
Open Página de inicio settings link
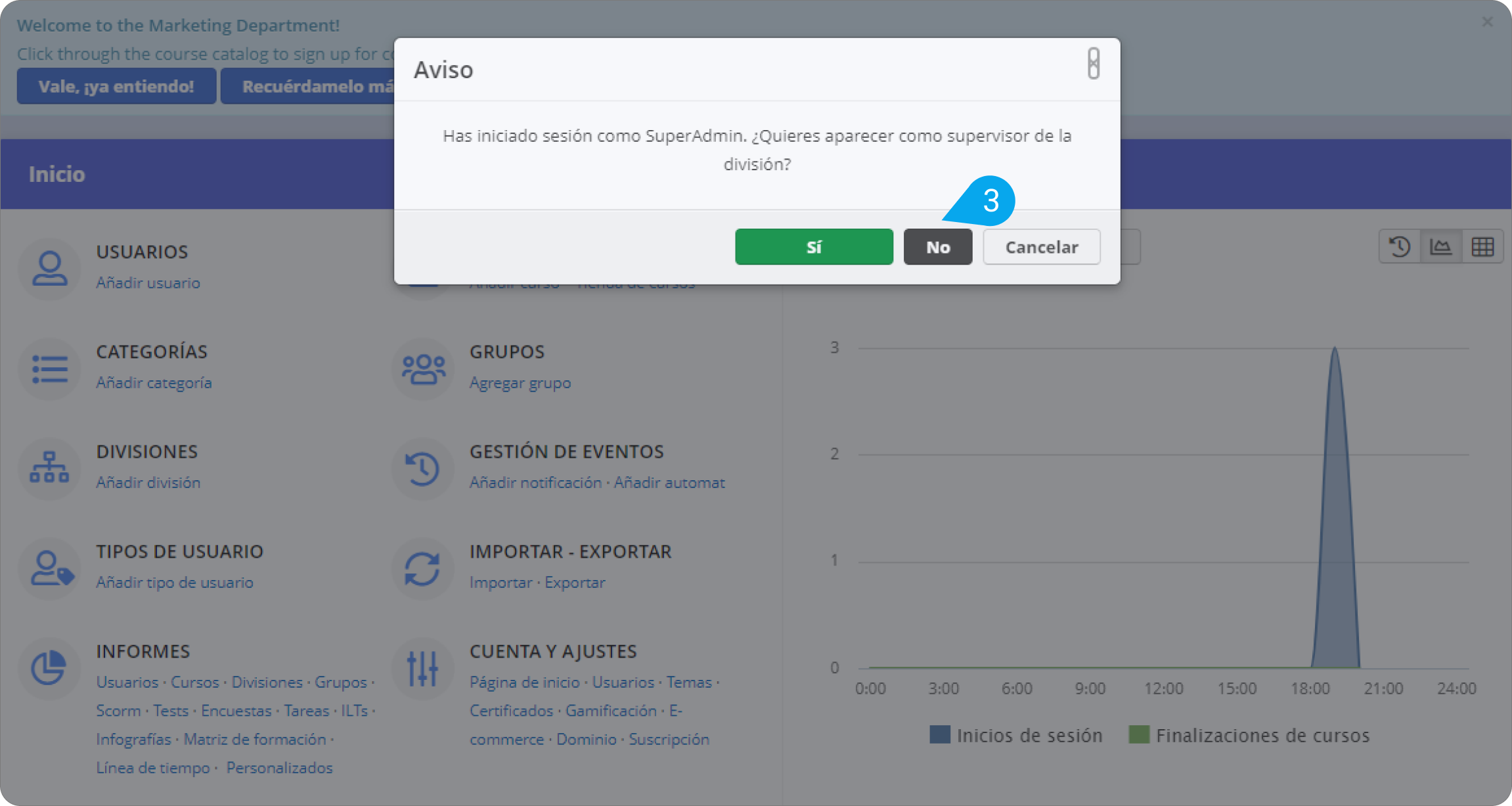point(524,682)
